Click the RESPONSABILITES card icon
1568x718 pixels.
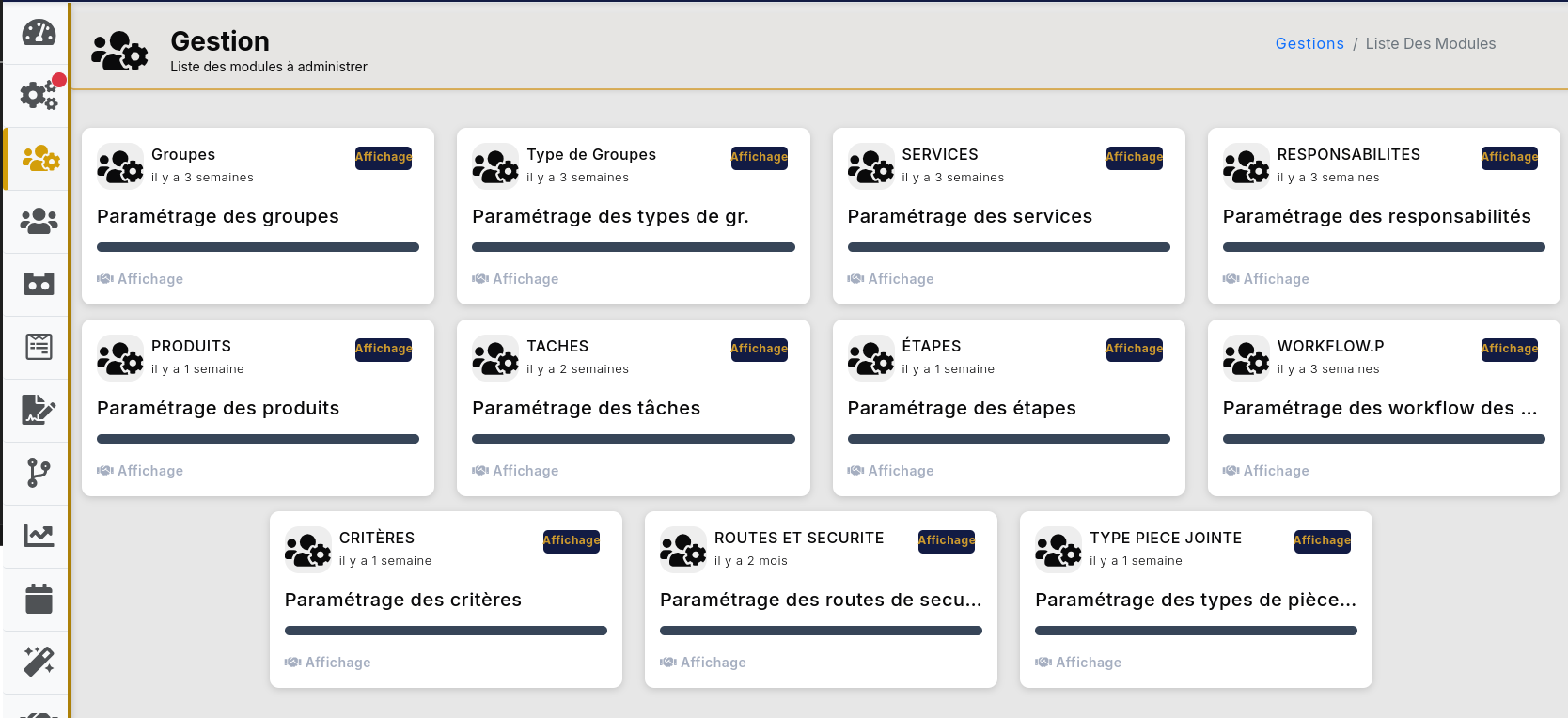(x=1247, y=166)
